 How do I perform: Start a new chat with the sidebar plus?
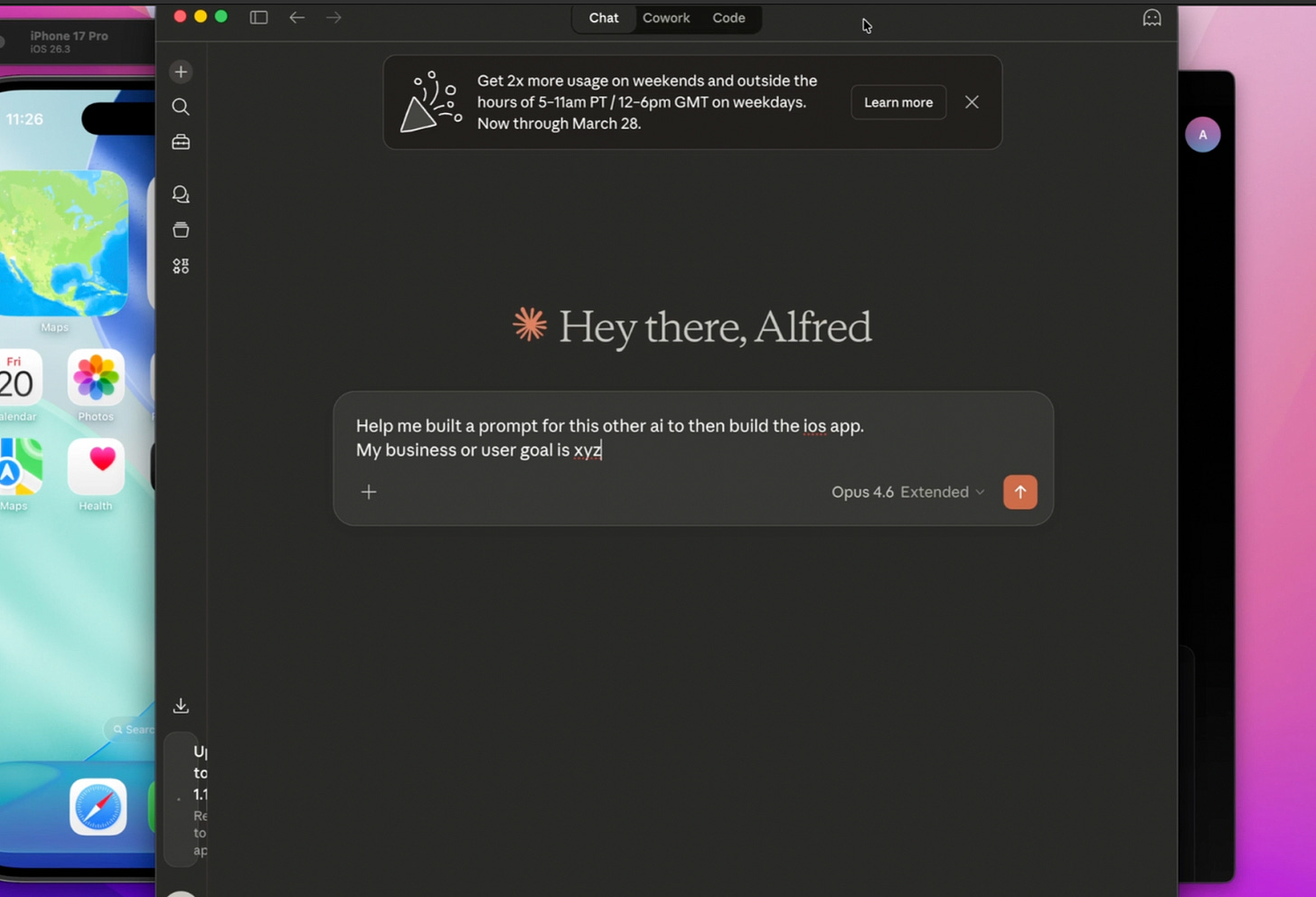pyautogui.click(x=181, y=71)
